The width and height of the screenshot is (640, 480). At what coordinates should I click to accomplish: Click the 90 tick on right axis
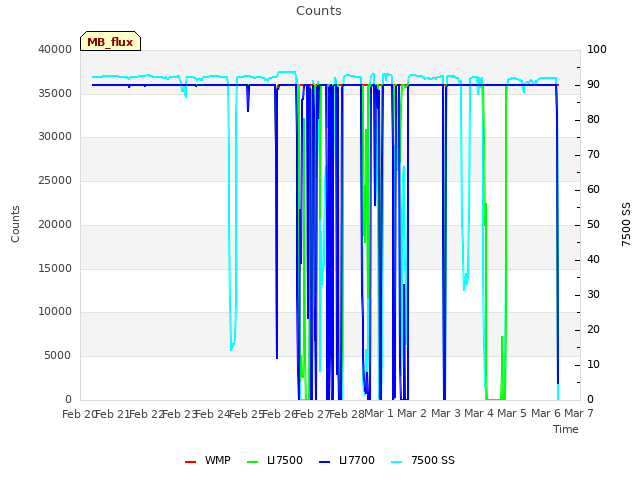pos(593,84)
